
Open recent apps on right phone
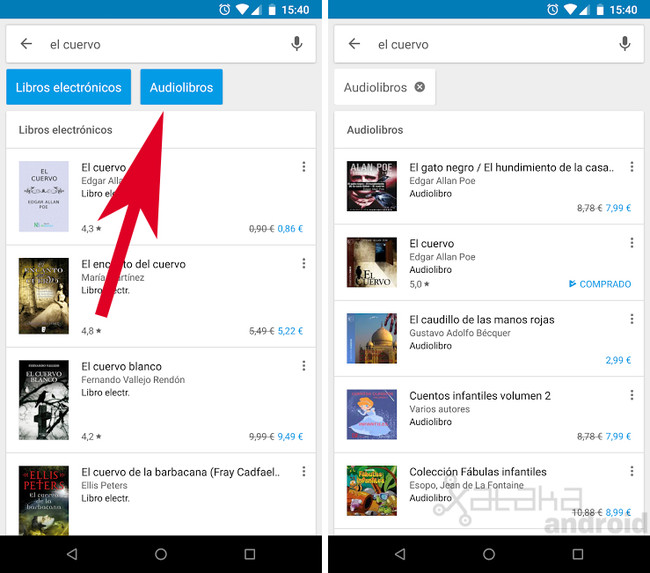point(577,553)
